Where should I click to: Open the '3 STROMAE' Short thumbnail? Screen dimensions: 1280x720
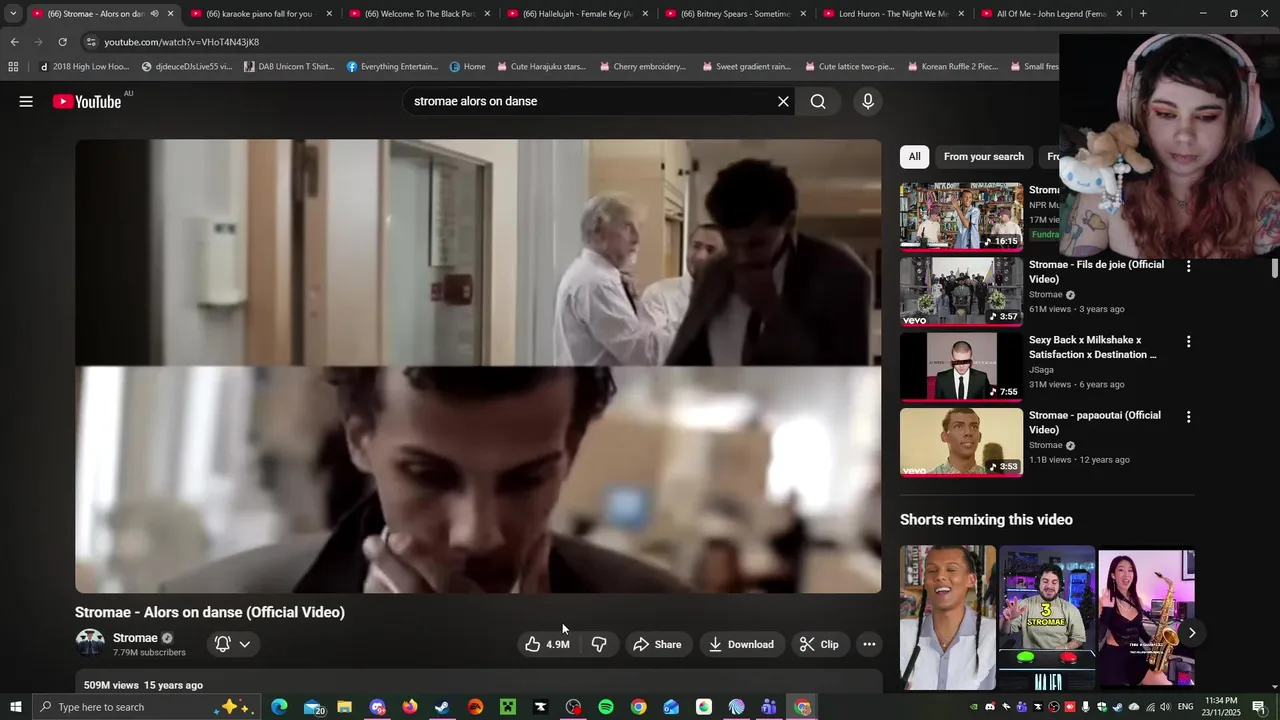click(1047, 617)
